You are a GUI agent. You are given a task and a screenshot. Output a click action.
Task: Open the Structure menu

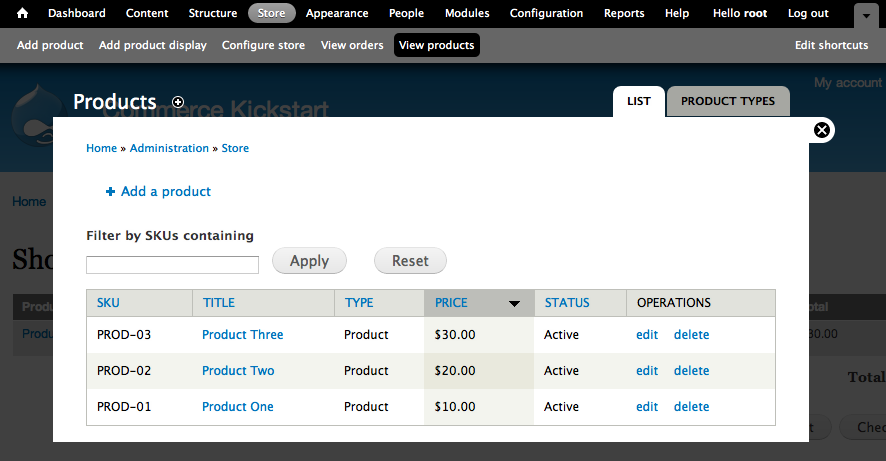tap(213, 13)
